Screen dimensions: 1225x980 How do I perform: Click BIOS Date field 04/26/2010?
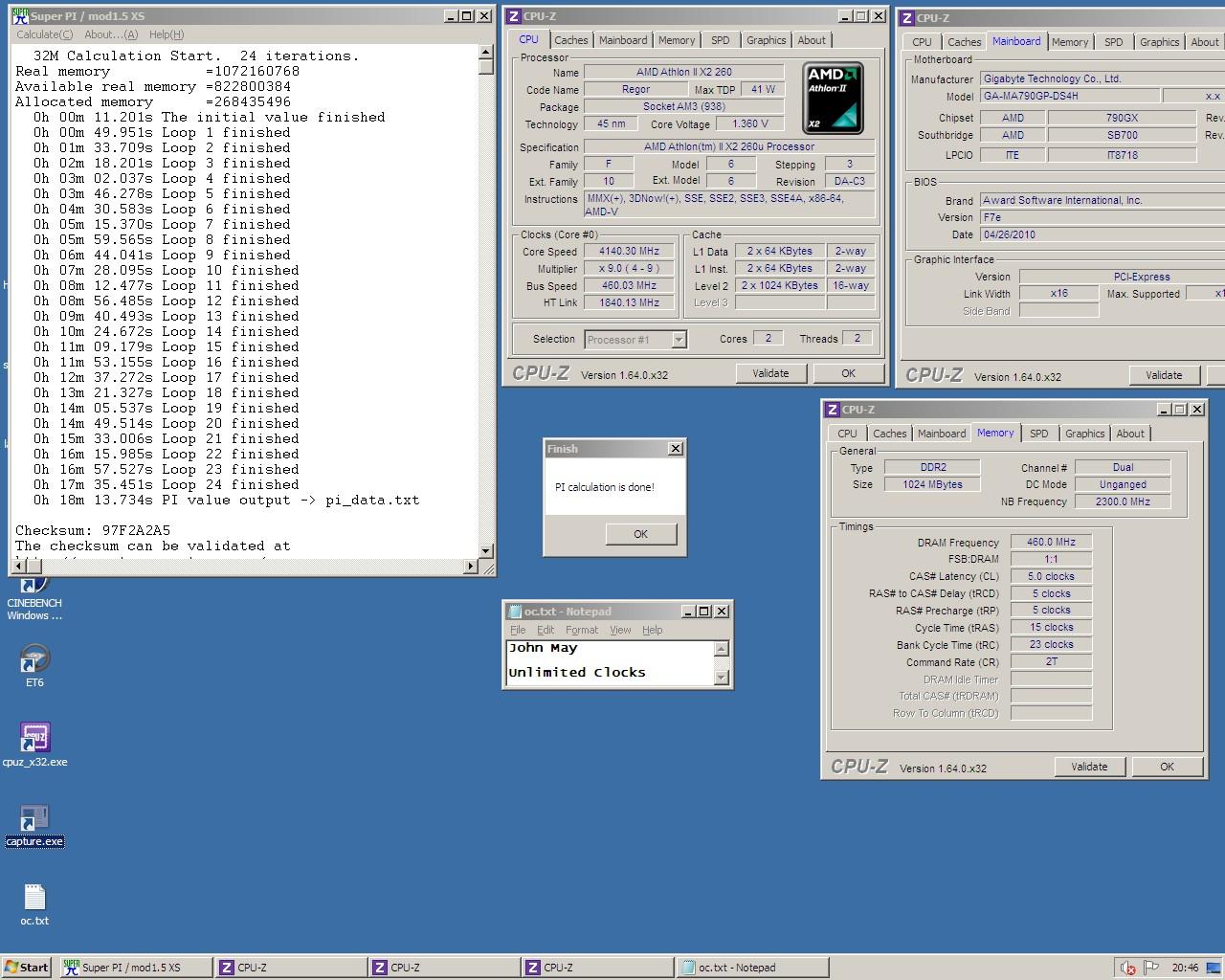pyautogui.click(x=1102, y=234)
